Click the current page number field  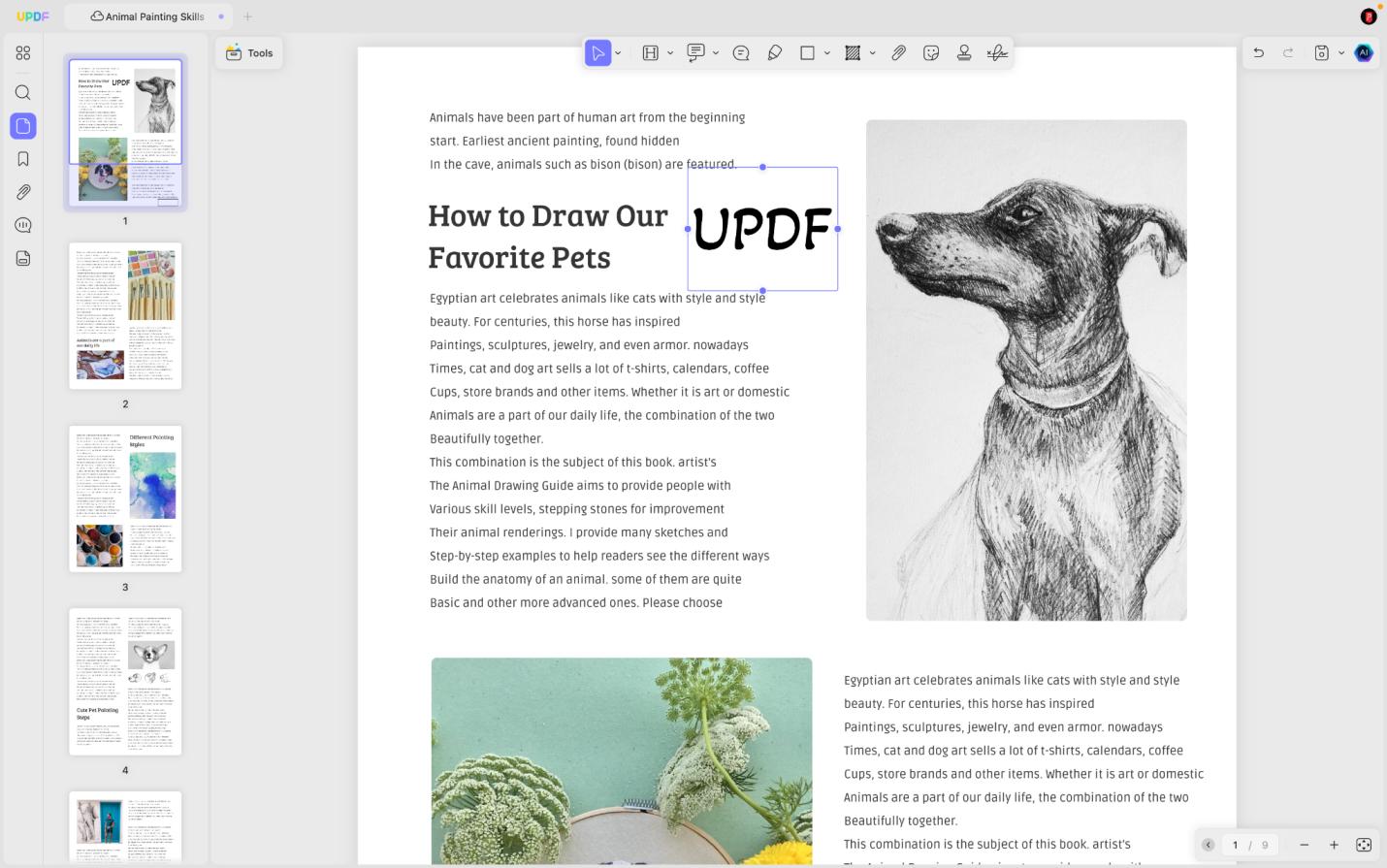[x=1235, y=845]
